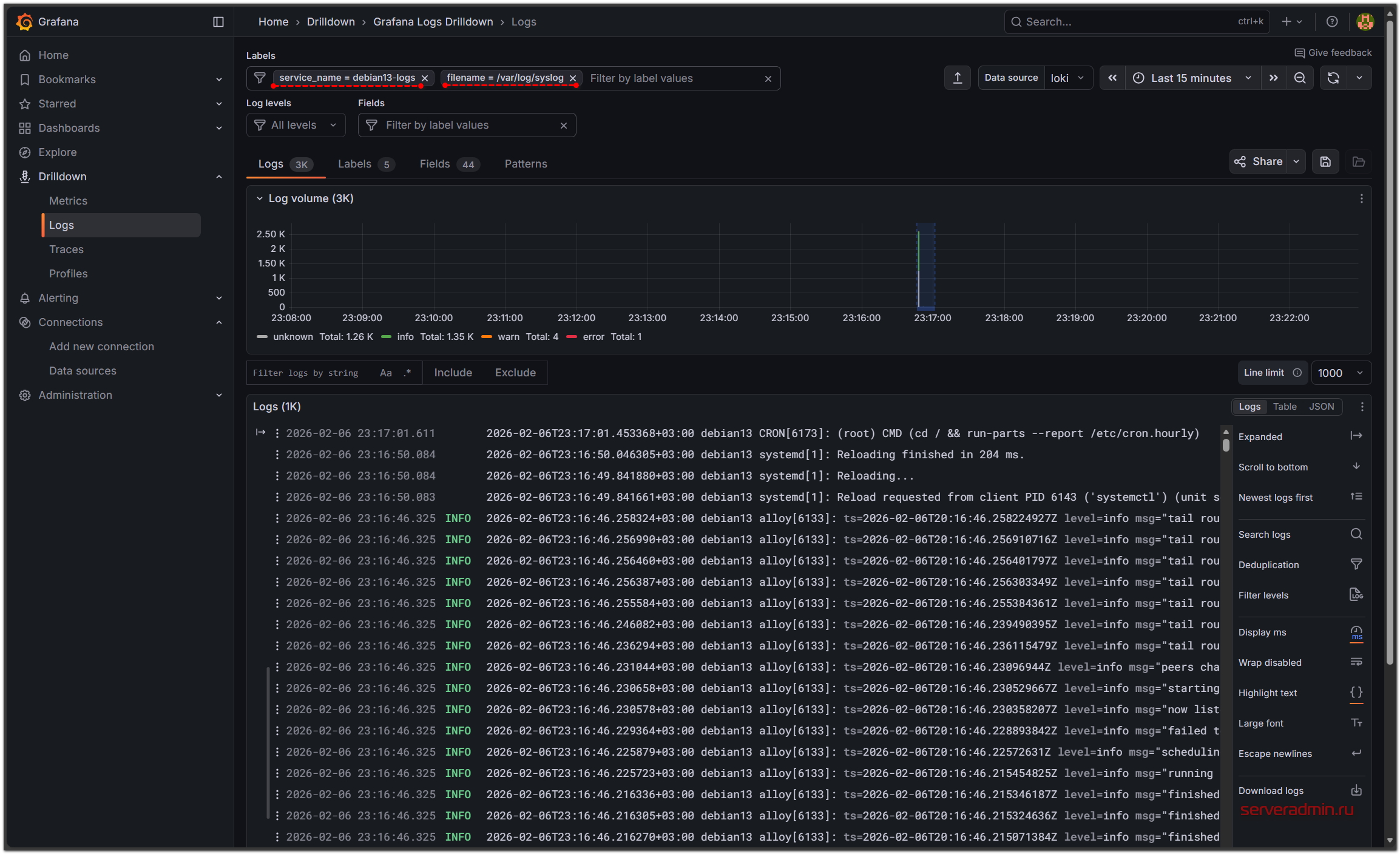Click the Search logs magnifier icon
Viewport: 1400px width, 854px height.
click(x=1356, y=534)
